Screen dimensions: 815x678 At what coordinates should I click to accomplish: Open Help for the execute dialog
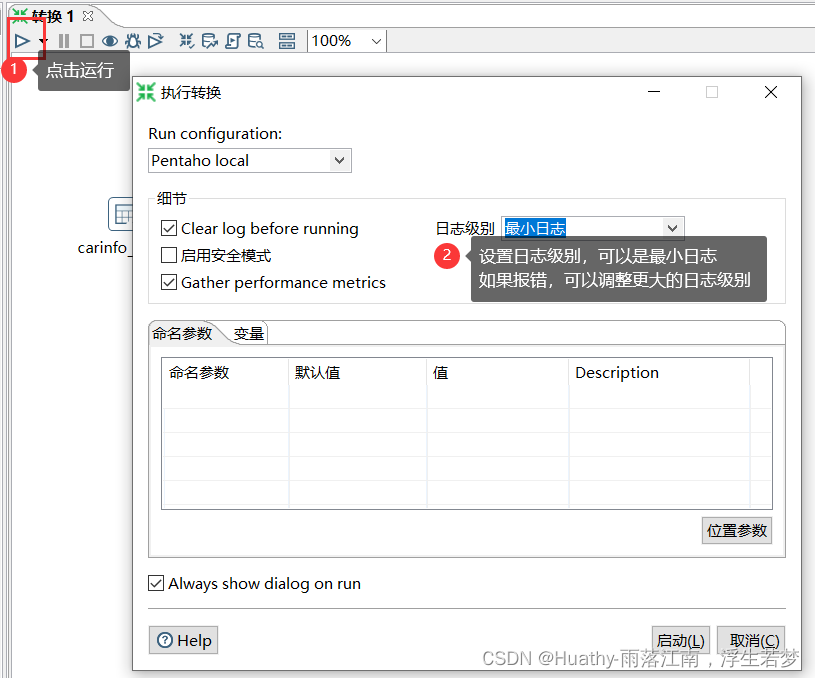point(183,640)
